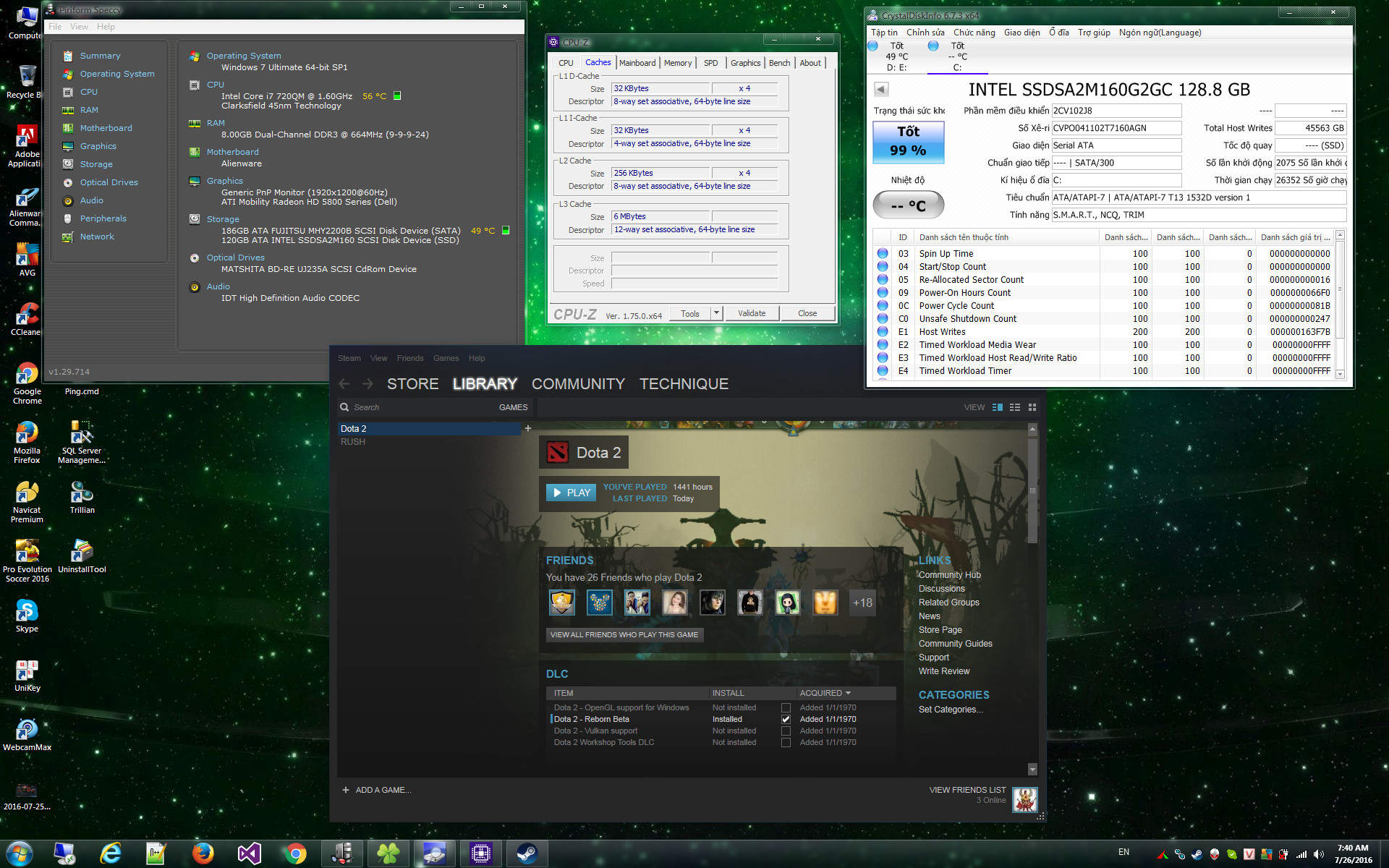The width and height of the screenshot is (1389, 868).
Task: Open Storage section in Speccy sidebar
Action: [x=95, y=164]
